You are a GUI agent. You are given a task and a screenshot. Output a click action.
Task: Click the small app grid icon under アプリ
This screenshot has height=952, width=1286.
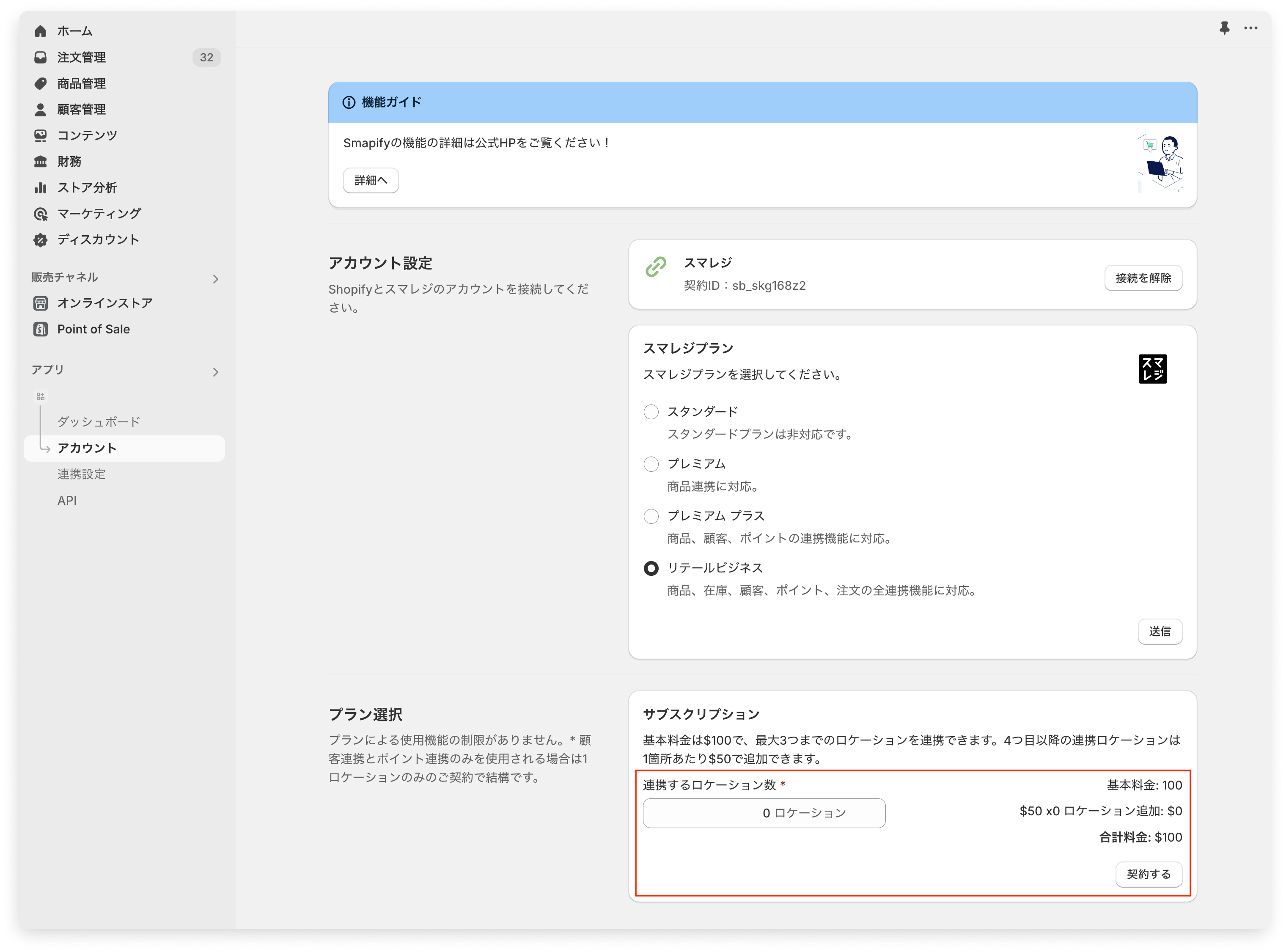(40, 396)
